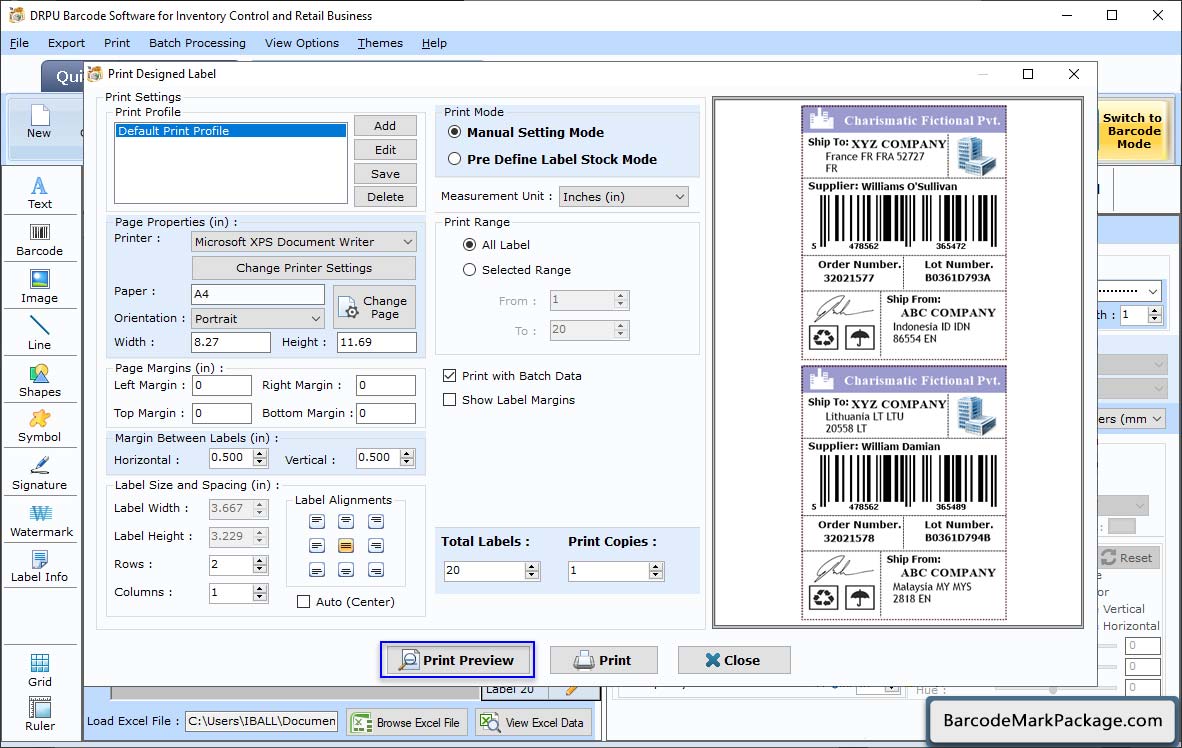Viewport: 1182px width, 748px height.
Task: Click the Left Margin input field
Action: [x=222, y=385]
